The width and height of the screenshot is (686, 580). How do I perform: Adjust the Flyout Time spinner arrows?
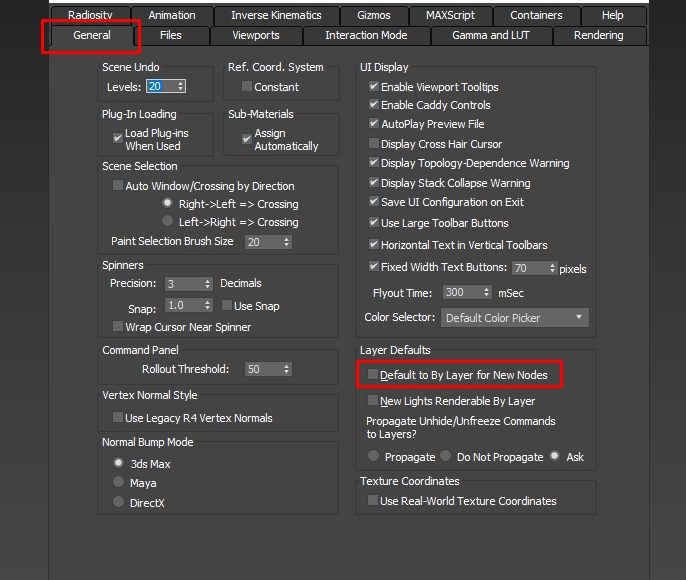point(486,293)
